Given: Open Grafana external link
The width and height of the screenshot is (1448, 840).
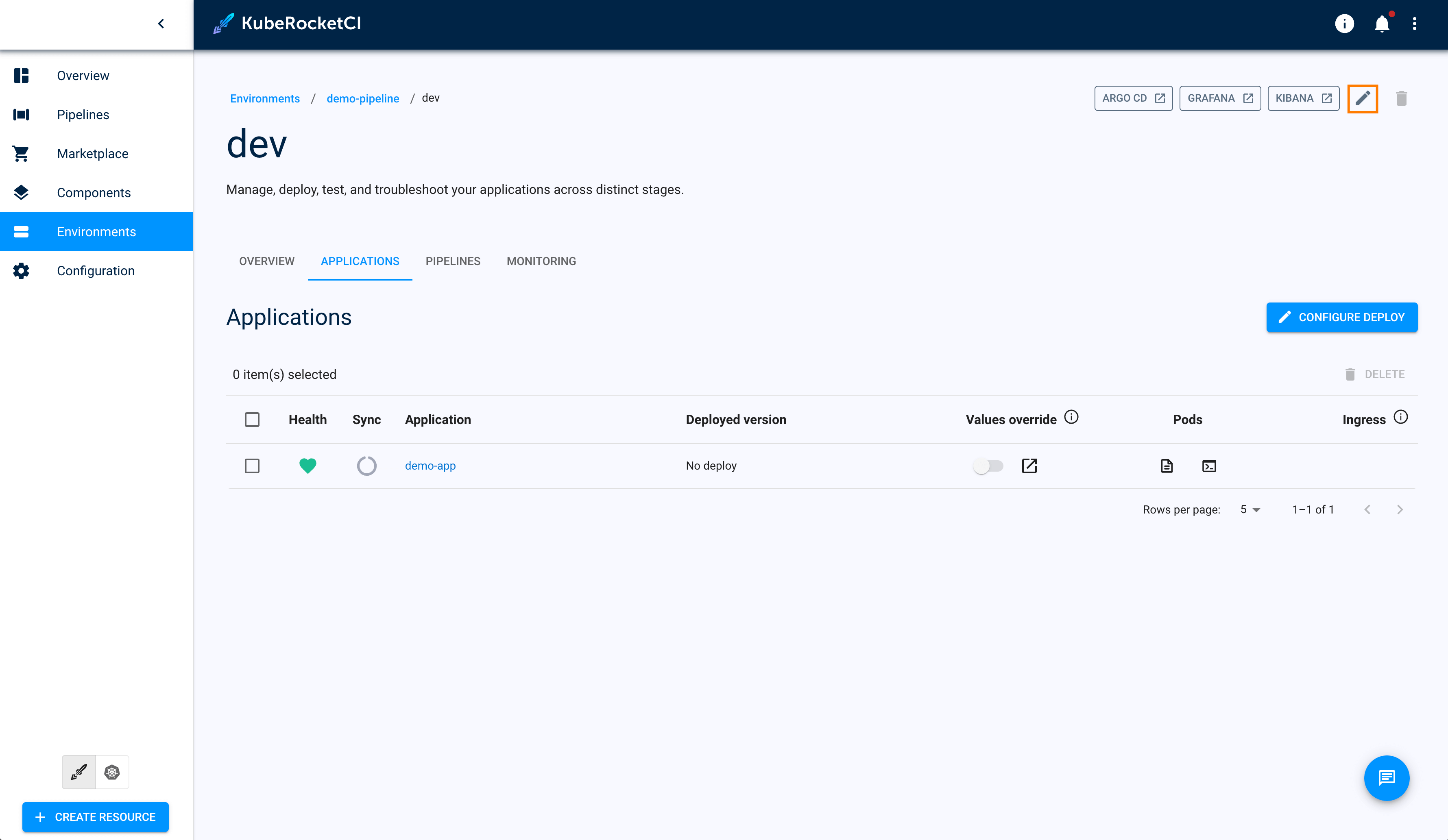Looking at the screenshot, I should [x=1219, y=98].
